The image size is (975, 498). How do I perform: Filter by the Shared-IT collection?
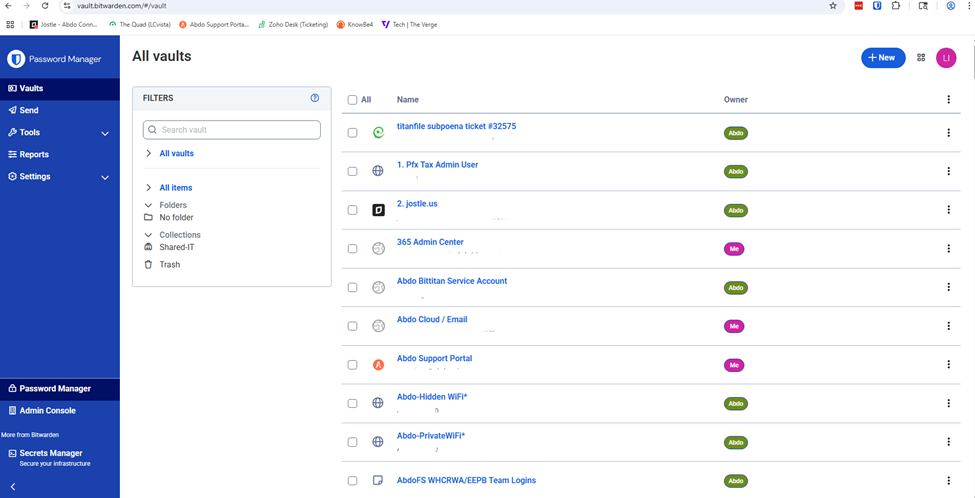177,247
